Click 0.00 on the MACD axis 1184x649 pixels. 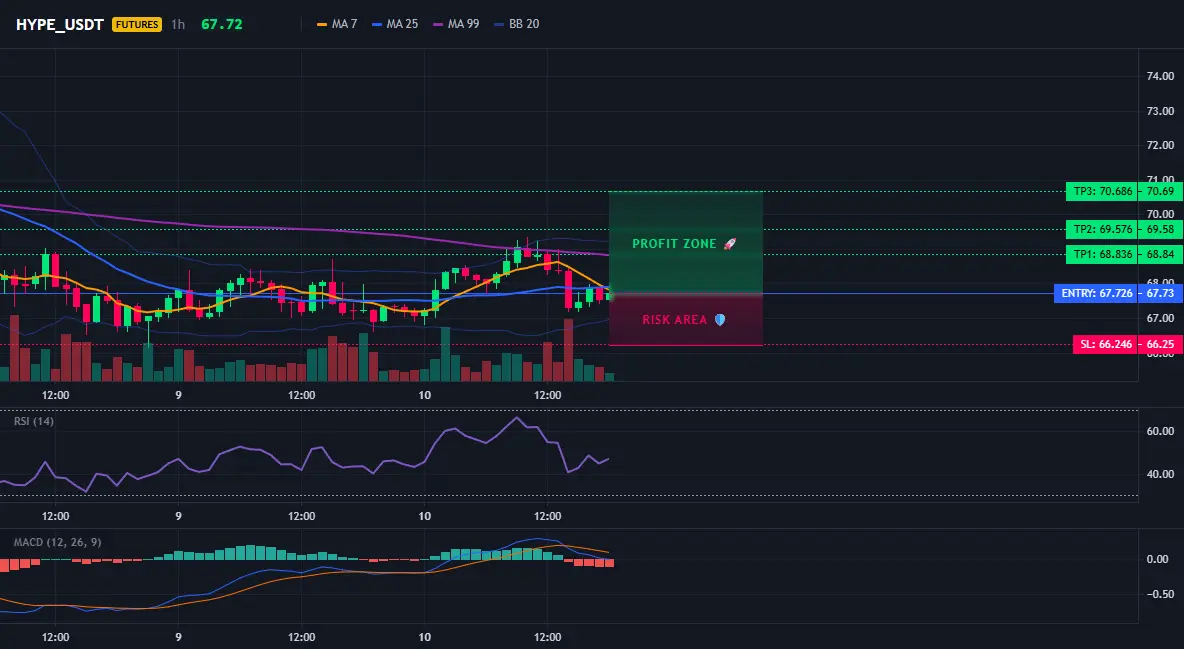(1158, 560)
